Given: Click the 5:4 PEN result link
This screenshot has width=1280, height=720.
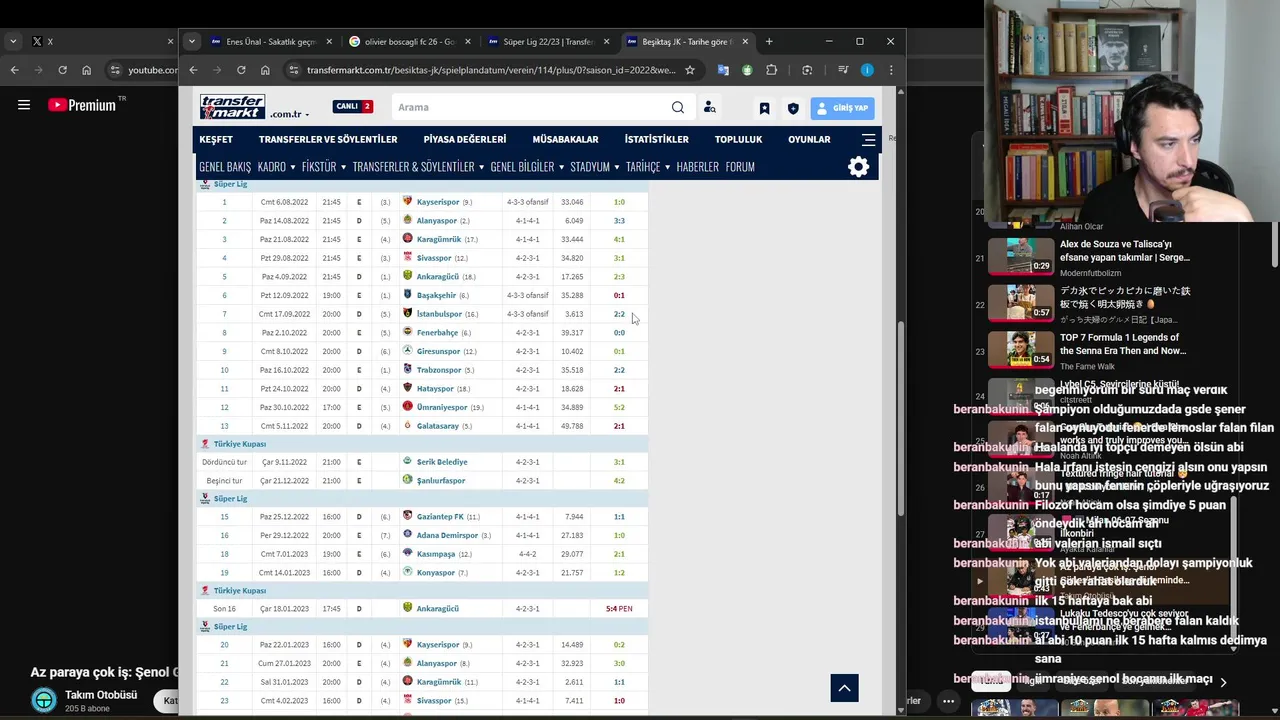Looking at the screenshot, I should (619, 608).
